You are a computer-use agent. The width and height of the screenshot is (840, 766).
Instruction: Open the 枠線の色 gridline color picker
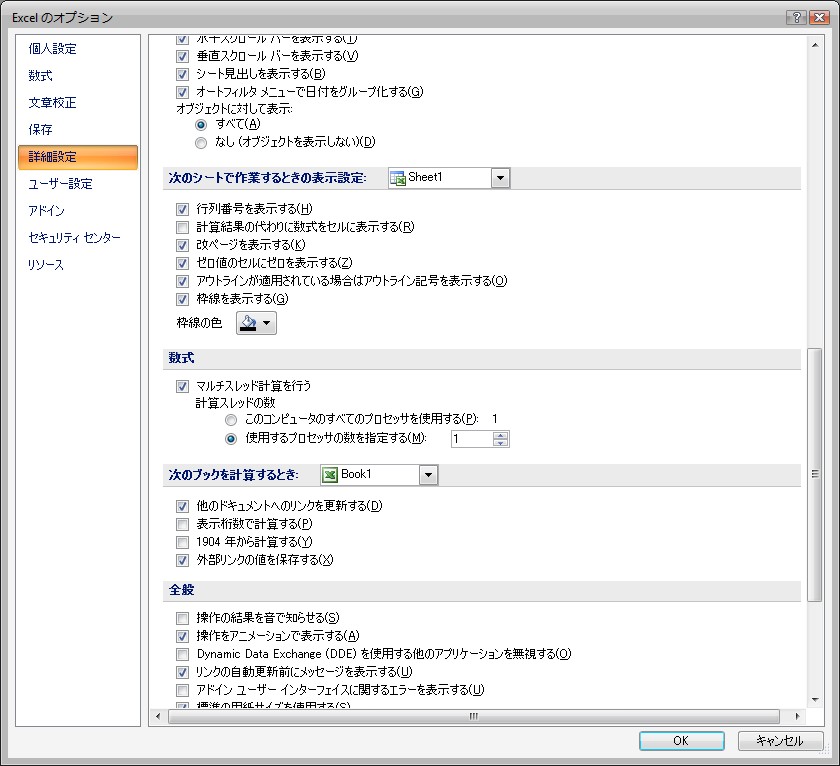pyautogui.click(x=256, y=323)
